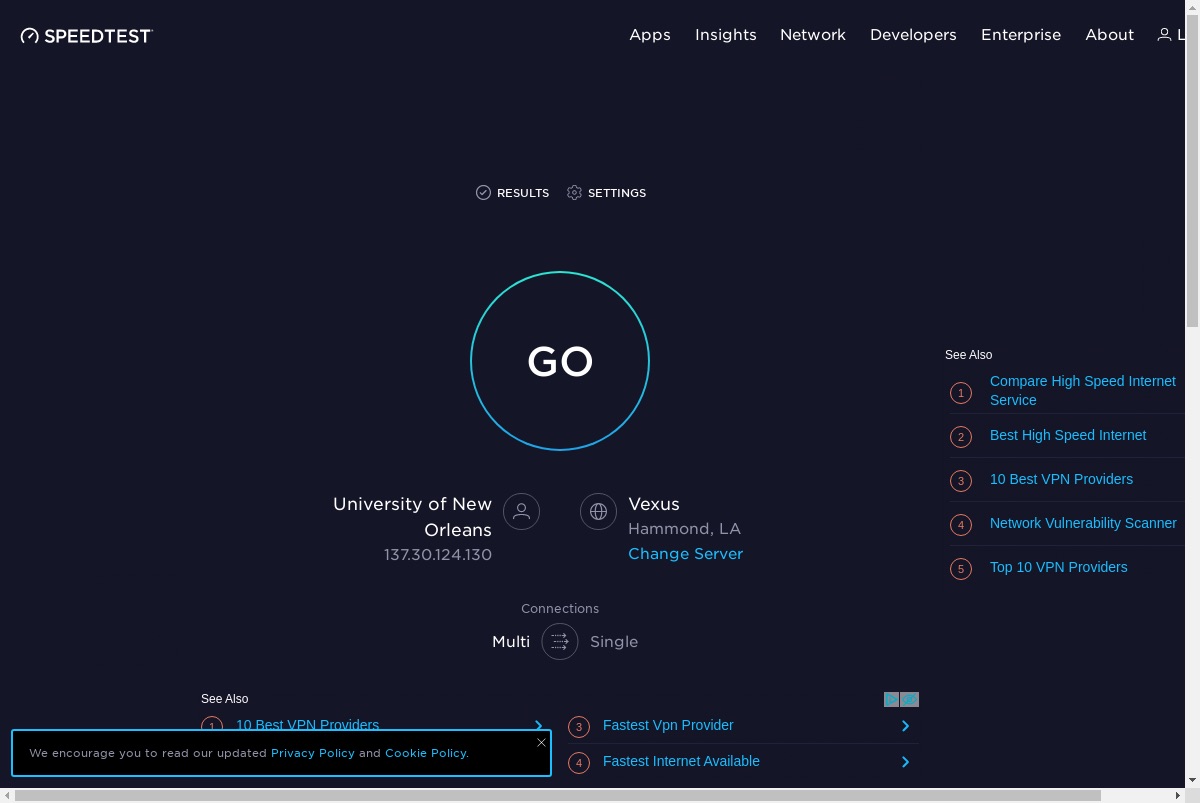Image resolution: width=1200 pixels, height=803 pixels.
Task: Click numbered circle 3 in the right sidebar
Action: [x=961, y=481]
